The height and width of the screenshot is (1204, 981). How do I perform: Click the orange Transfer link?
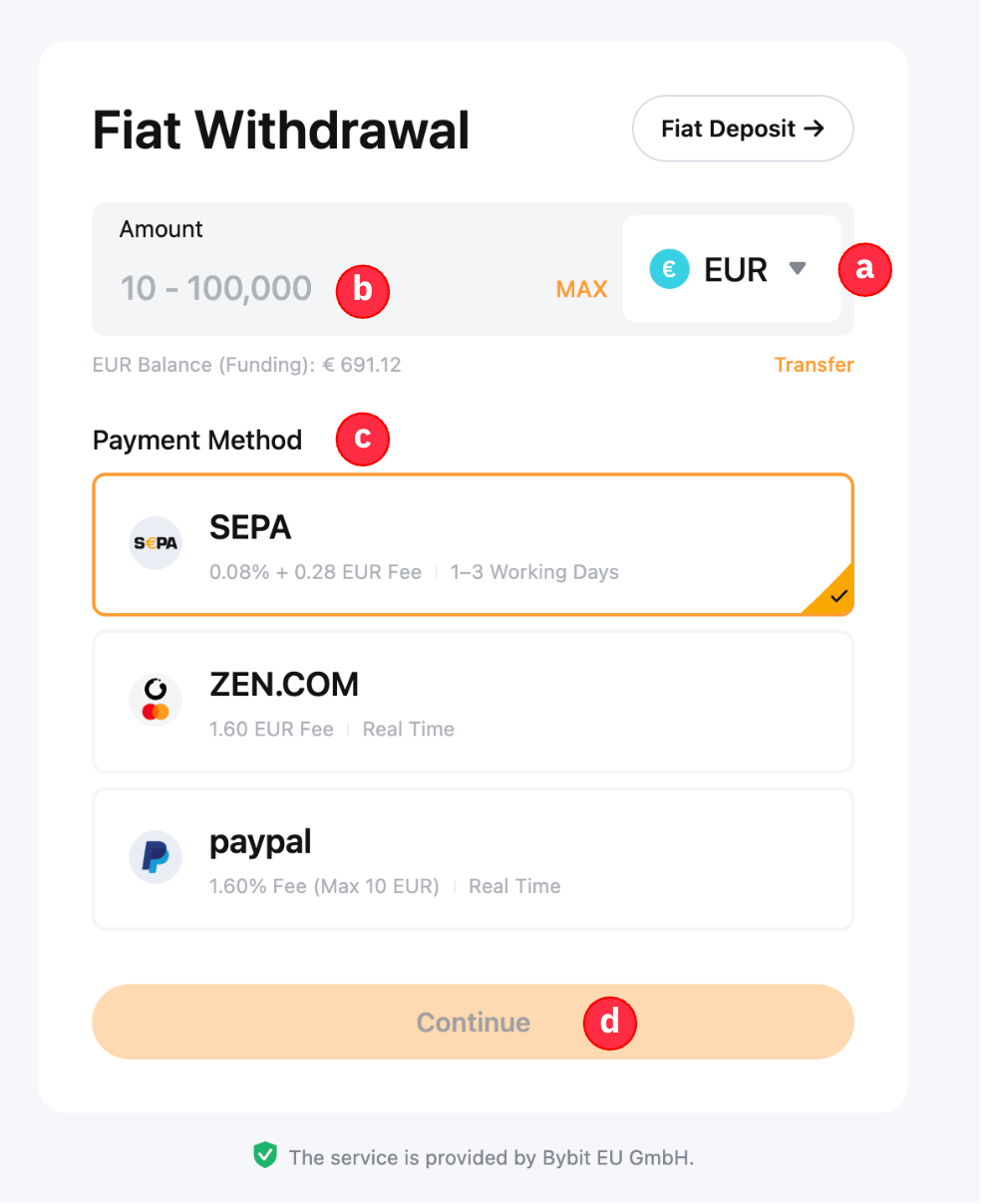(814, 365)
